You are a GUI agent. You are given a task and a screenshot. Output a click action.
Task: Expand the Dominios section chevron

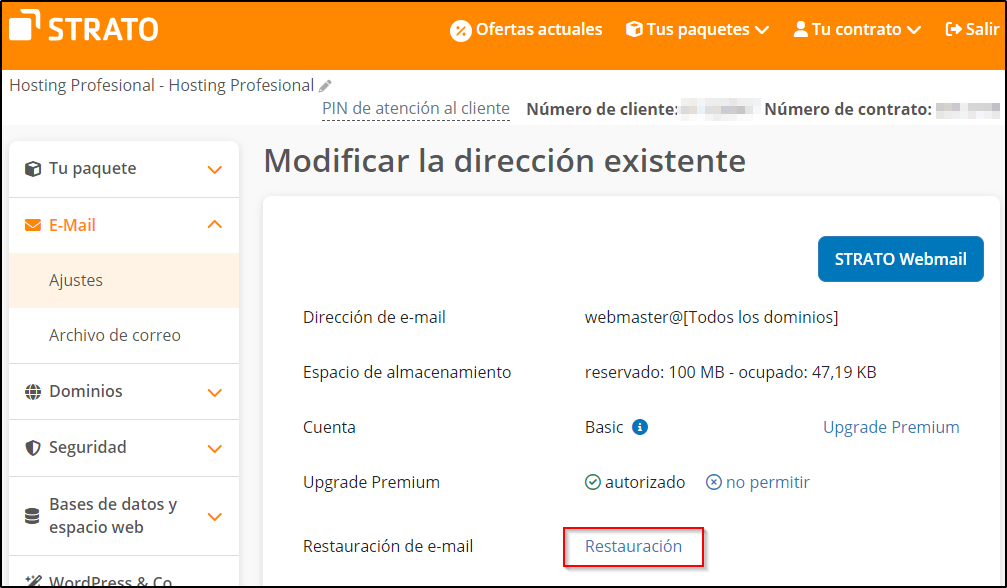point(214,392)
